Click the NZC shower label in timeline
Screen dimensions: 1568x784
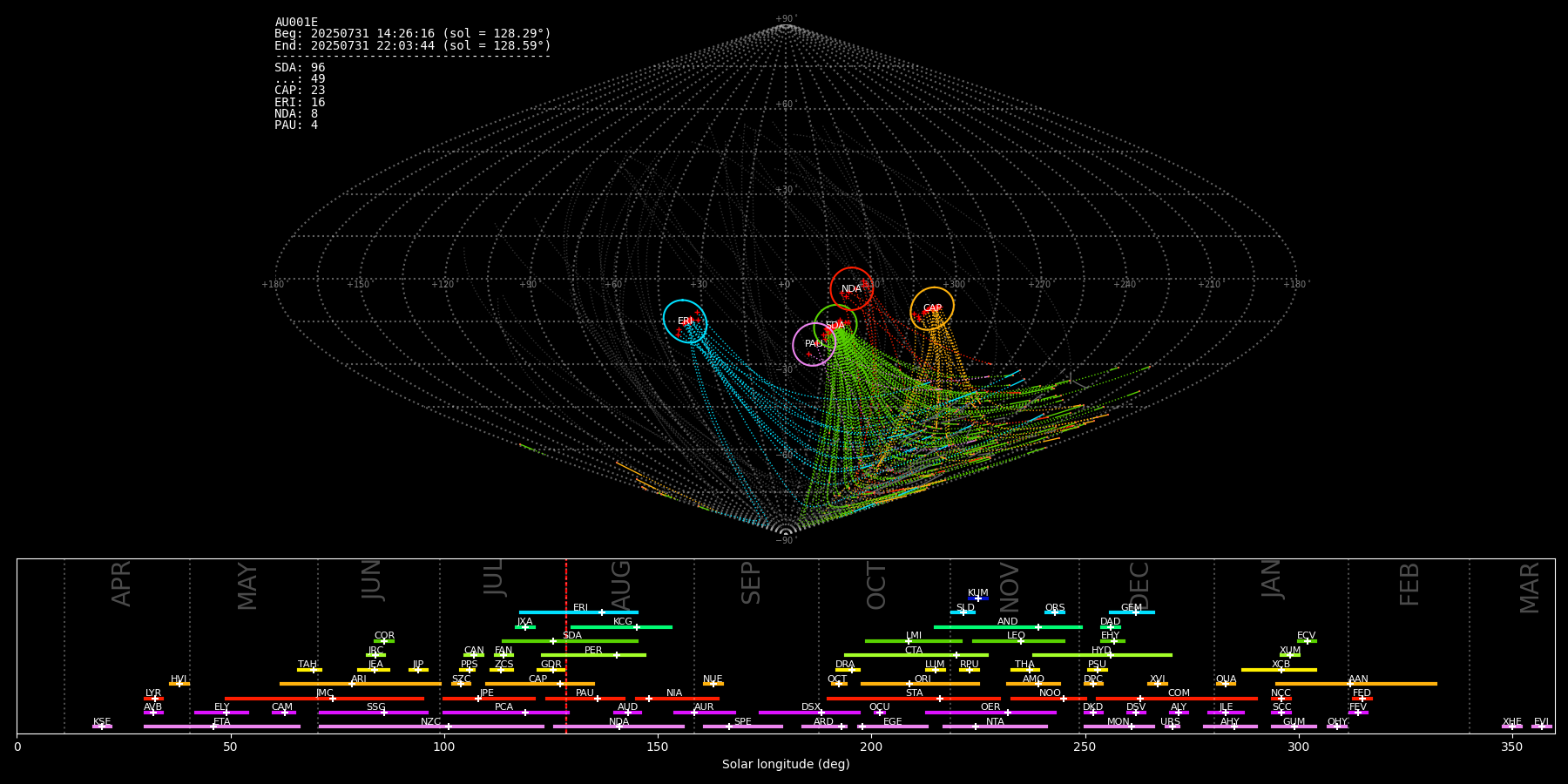430,722
